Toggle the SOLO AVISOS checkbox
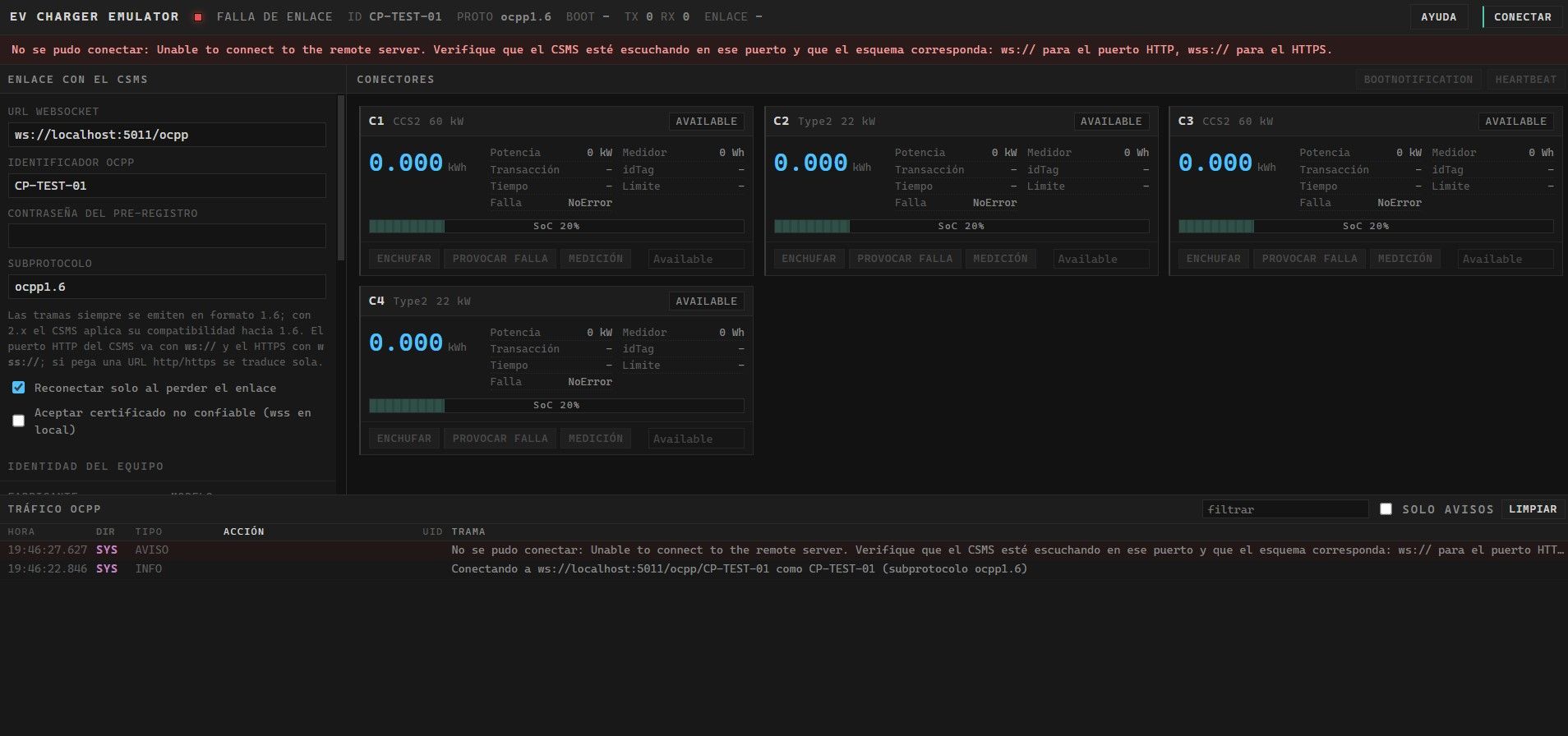The width and height of the screenshot is (1568, 736). coord(1386,509)
